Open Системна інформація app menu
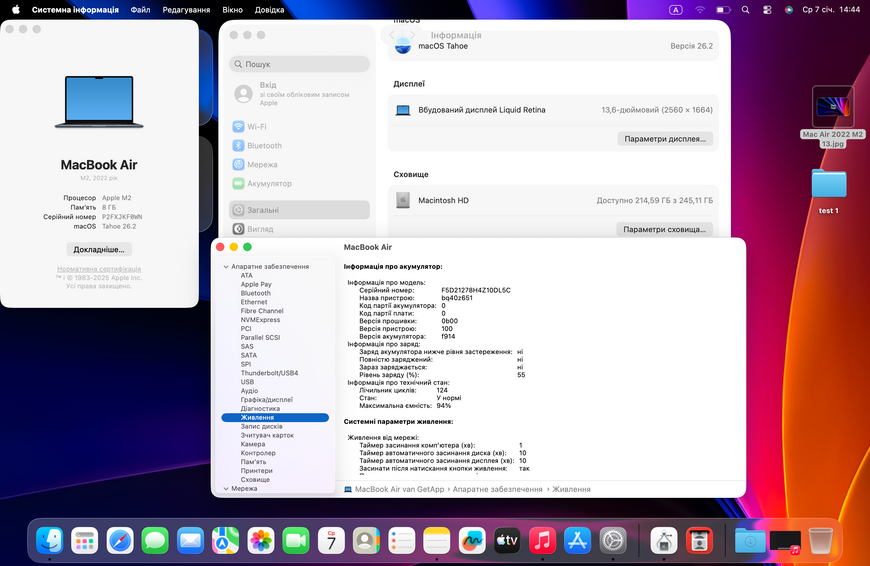The height and width of the screenshot is (566, 870). [75, 9]
